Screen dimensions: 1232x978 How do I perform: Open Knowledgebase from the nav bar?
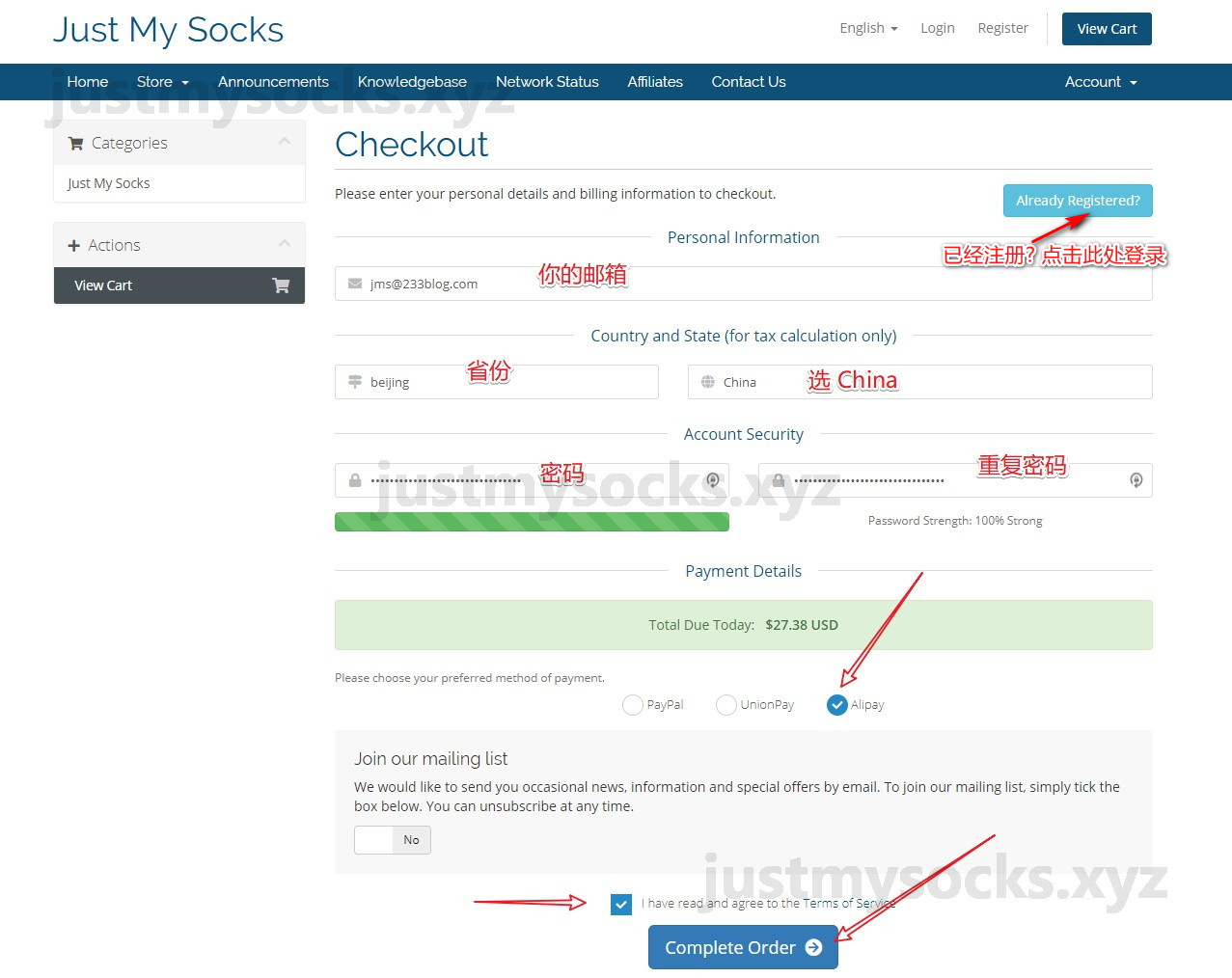(412, 82)
